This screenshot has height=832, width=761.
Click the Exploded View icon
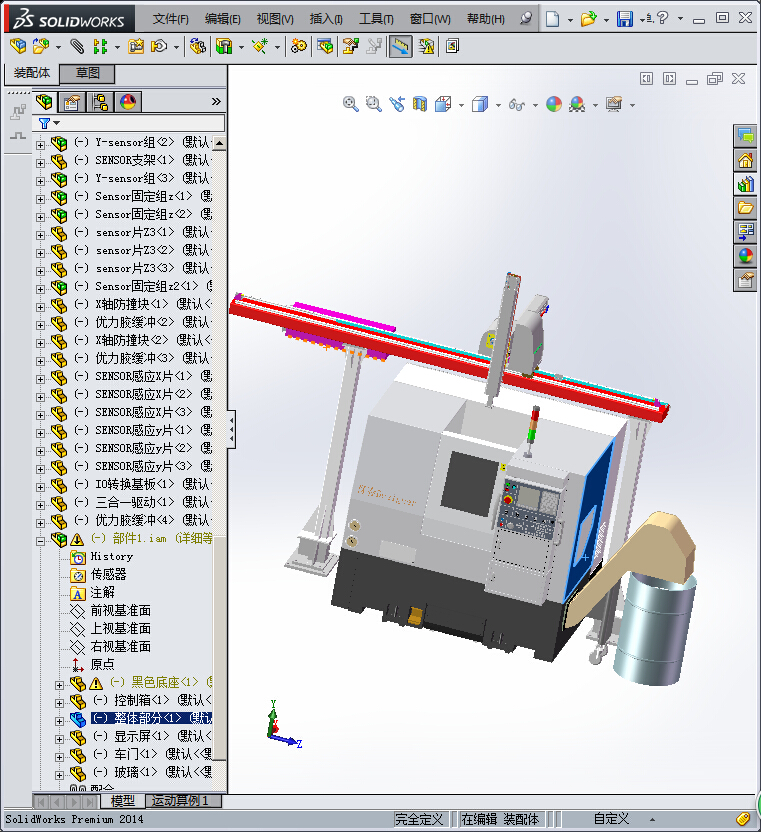click(350, 47)
